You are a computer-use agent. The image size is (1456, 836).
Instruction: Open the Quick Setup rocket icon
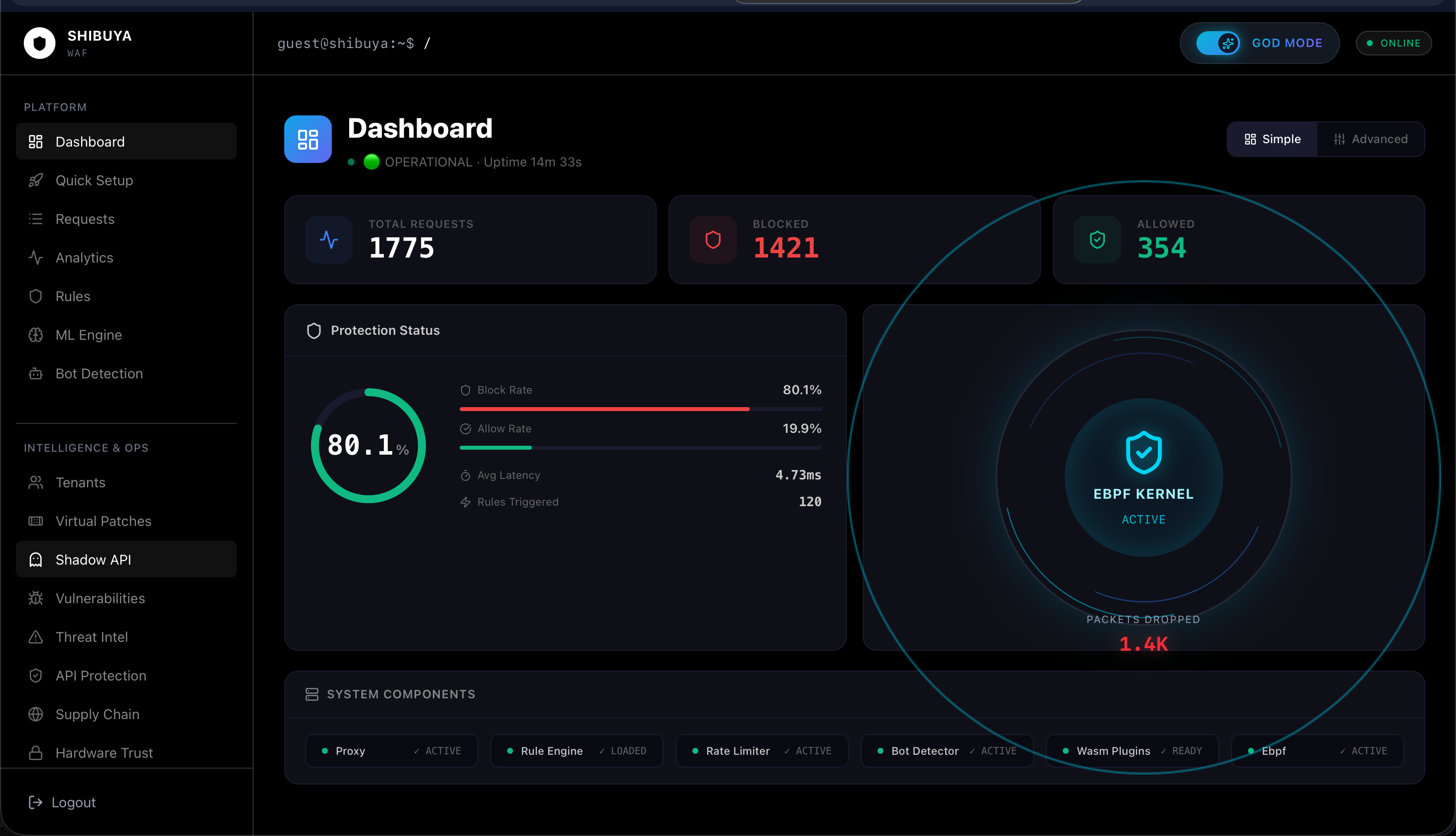click(x=36, y=180)
